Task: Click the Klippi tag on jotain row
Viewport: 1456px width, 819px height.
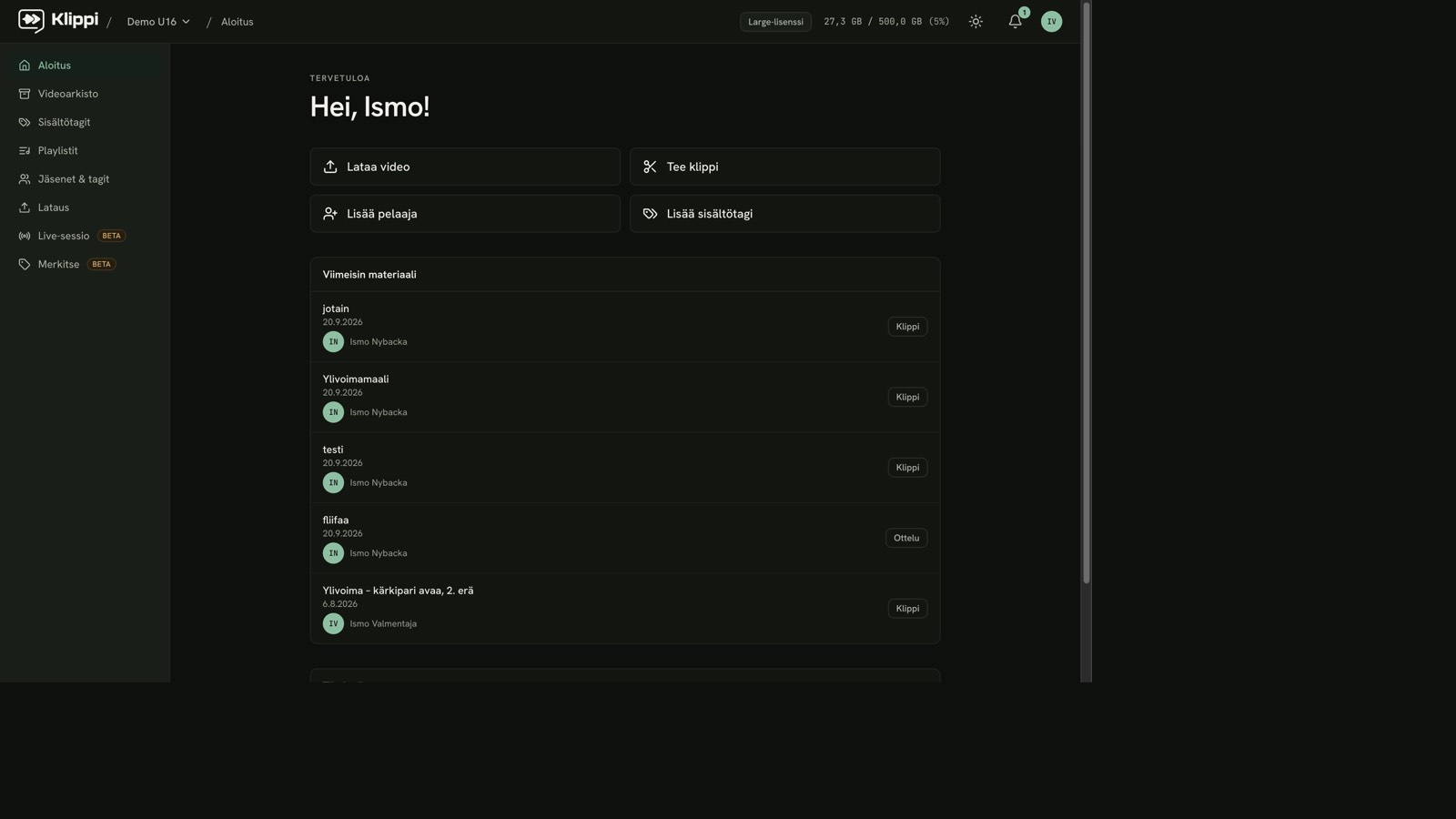Action: (907, 327)
